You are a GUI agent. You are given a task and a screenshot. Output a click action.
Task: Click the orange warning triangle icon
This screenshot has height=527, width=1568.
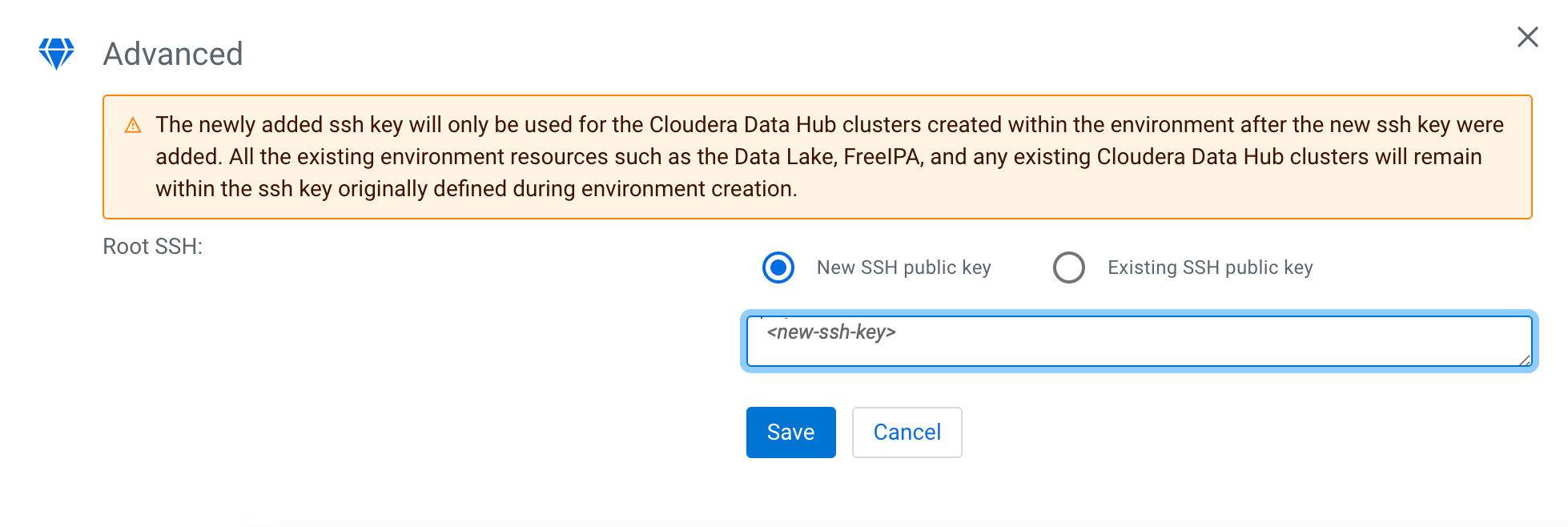[x=133, y=126]
